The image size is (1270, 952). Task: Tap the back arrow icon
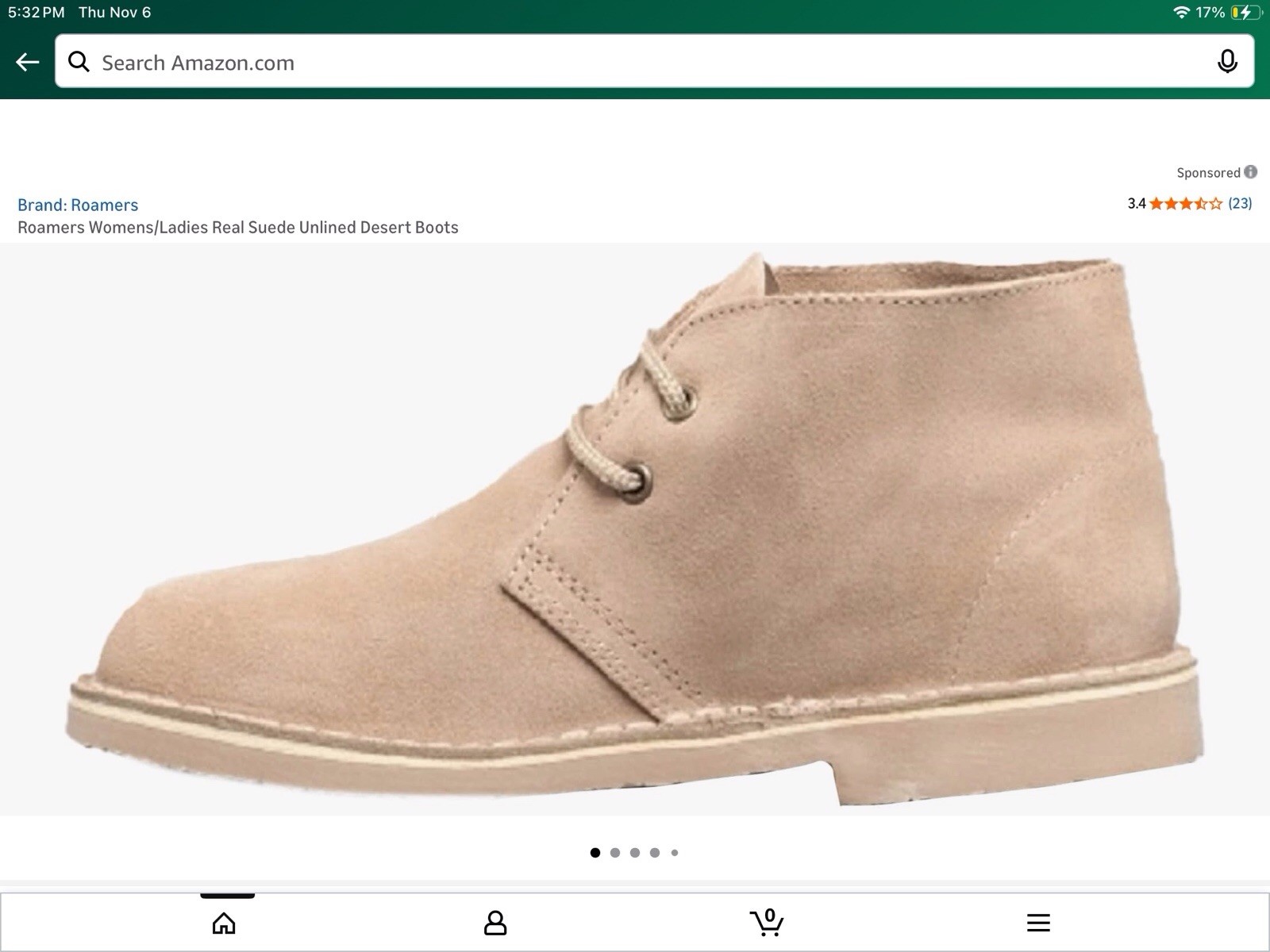(27, 62)
